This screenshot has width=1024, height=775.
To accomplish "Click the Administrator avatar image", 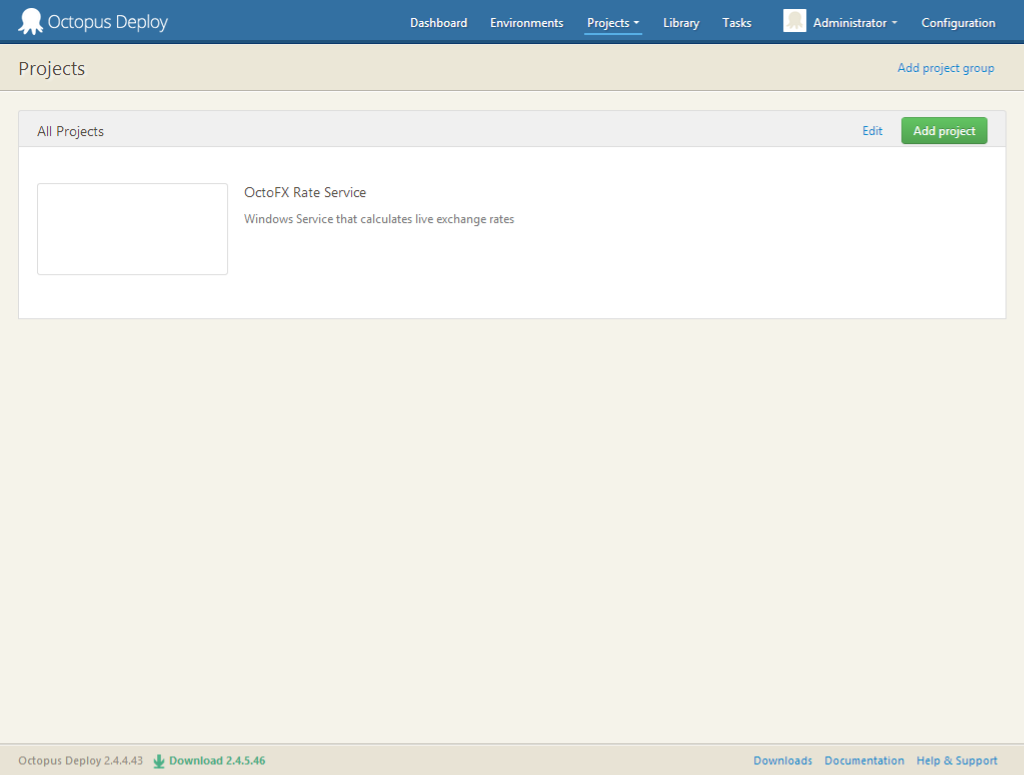I will 794,21.
